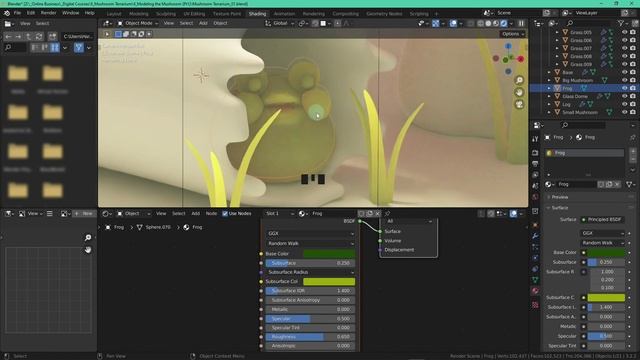This screenshot has width=640, height=360.
Task: Open the Random Walk dropdown in node
Action: point(310,243)
